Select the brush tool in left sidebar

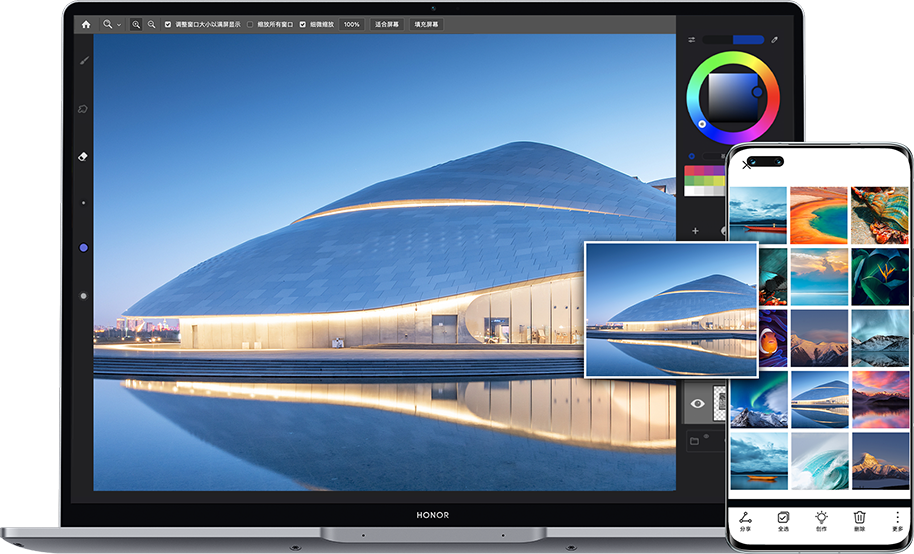point(84,61)
